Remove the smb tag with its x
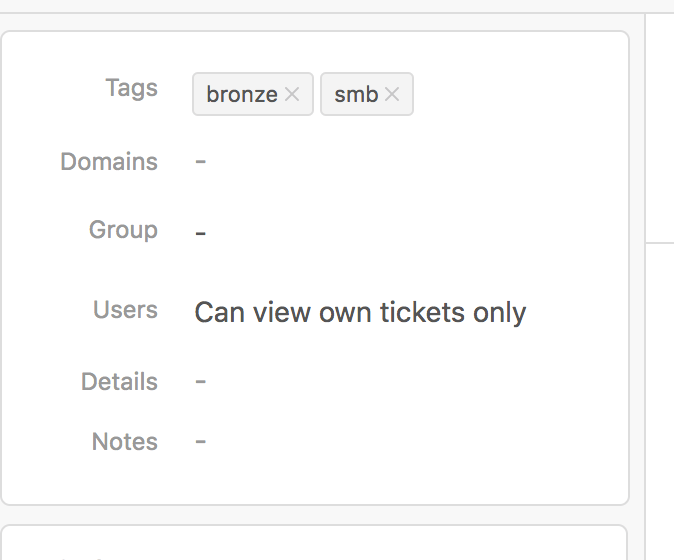The width and height of the screenshot is (674, 560). (392, 94)
